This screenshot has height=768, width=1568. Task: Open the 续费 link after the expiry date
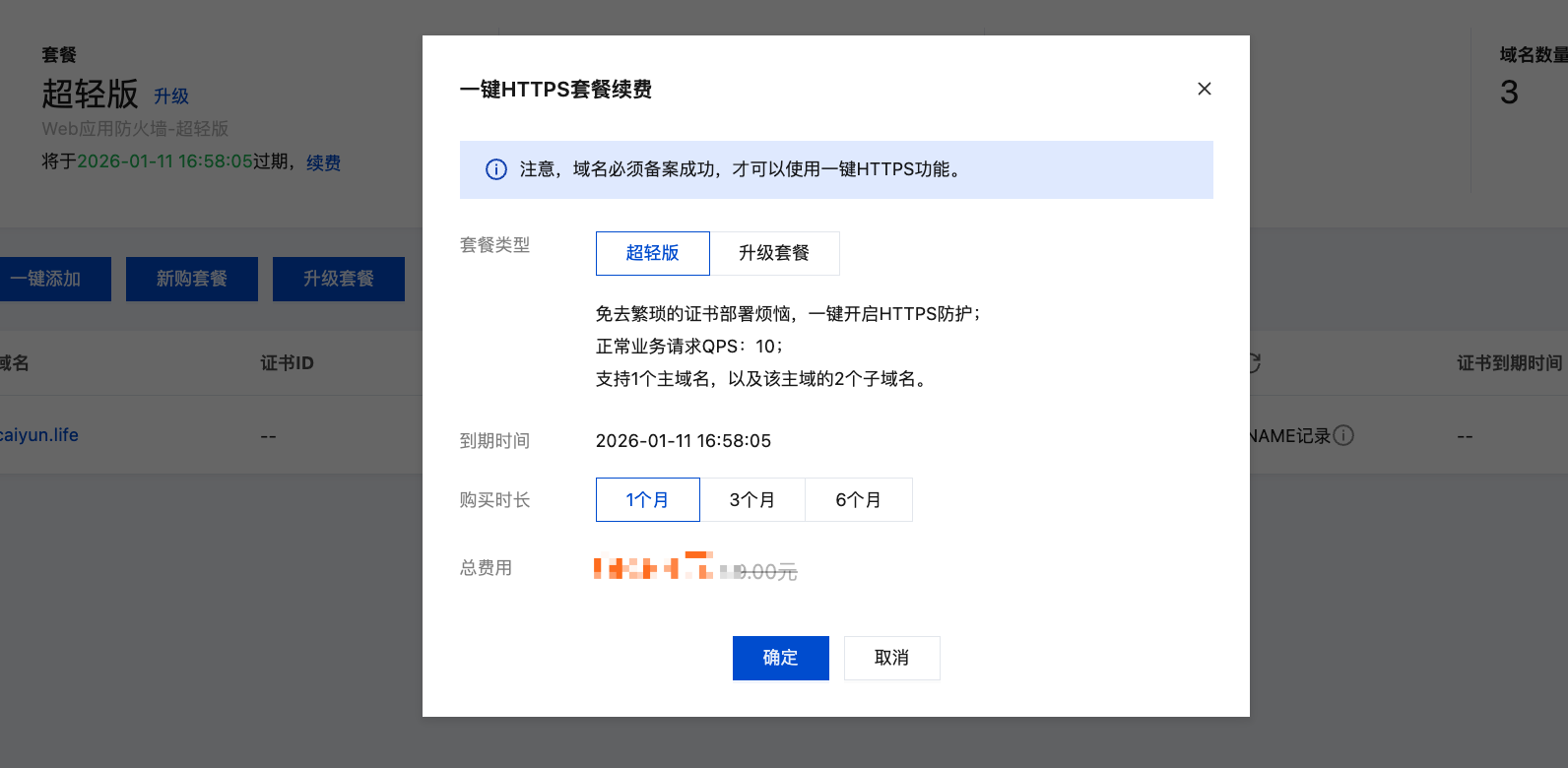(323, 162)
